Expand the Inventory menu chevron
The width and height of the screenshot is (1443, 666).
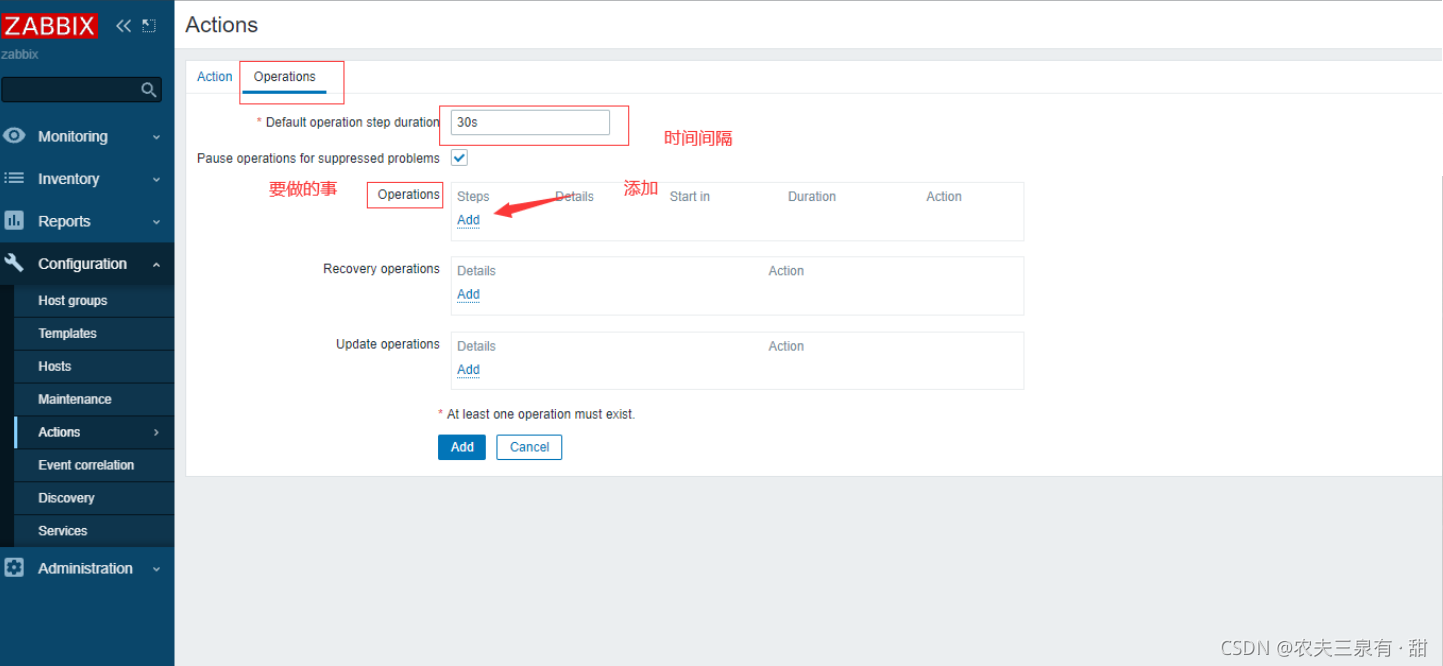tap(156, 179)
